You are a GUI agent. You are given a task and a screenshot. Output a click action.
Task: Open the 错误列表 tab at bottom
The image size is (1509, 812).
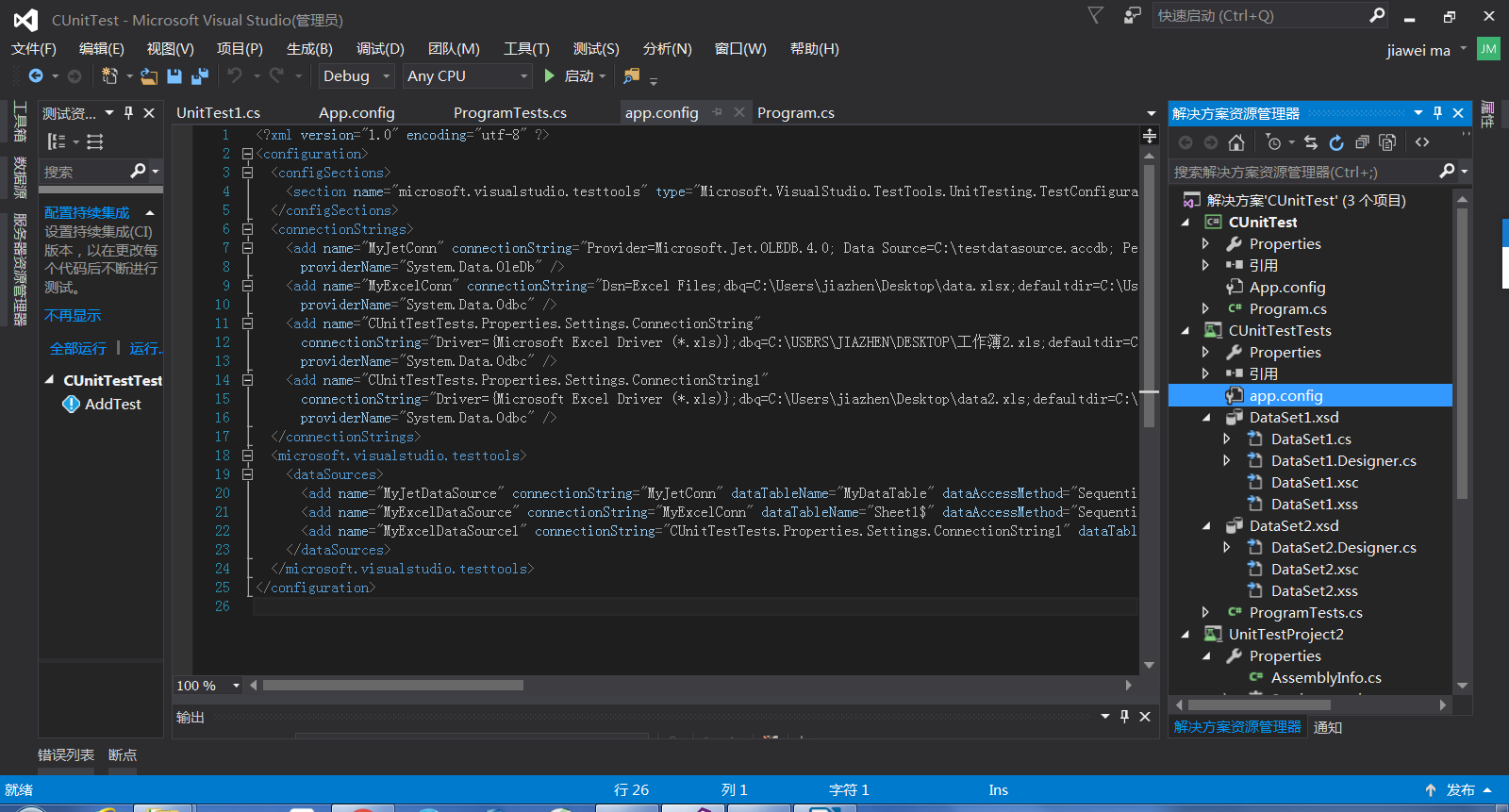click(66, 754)
